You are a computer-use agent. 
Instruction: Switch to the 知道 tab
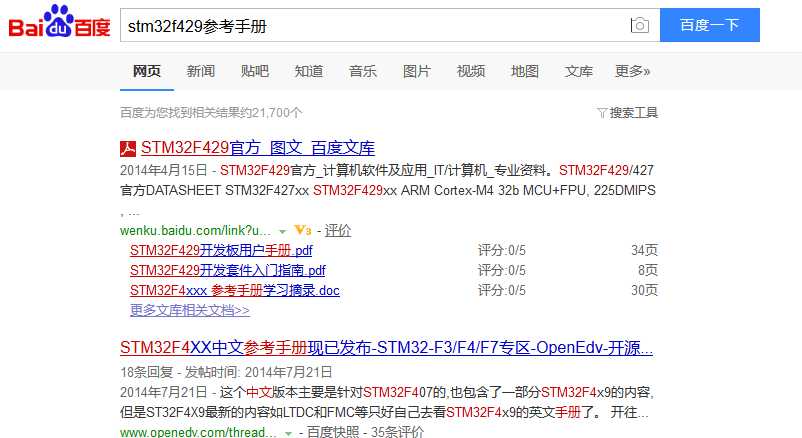(308, 71)
